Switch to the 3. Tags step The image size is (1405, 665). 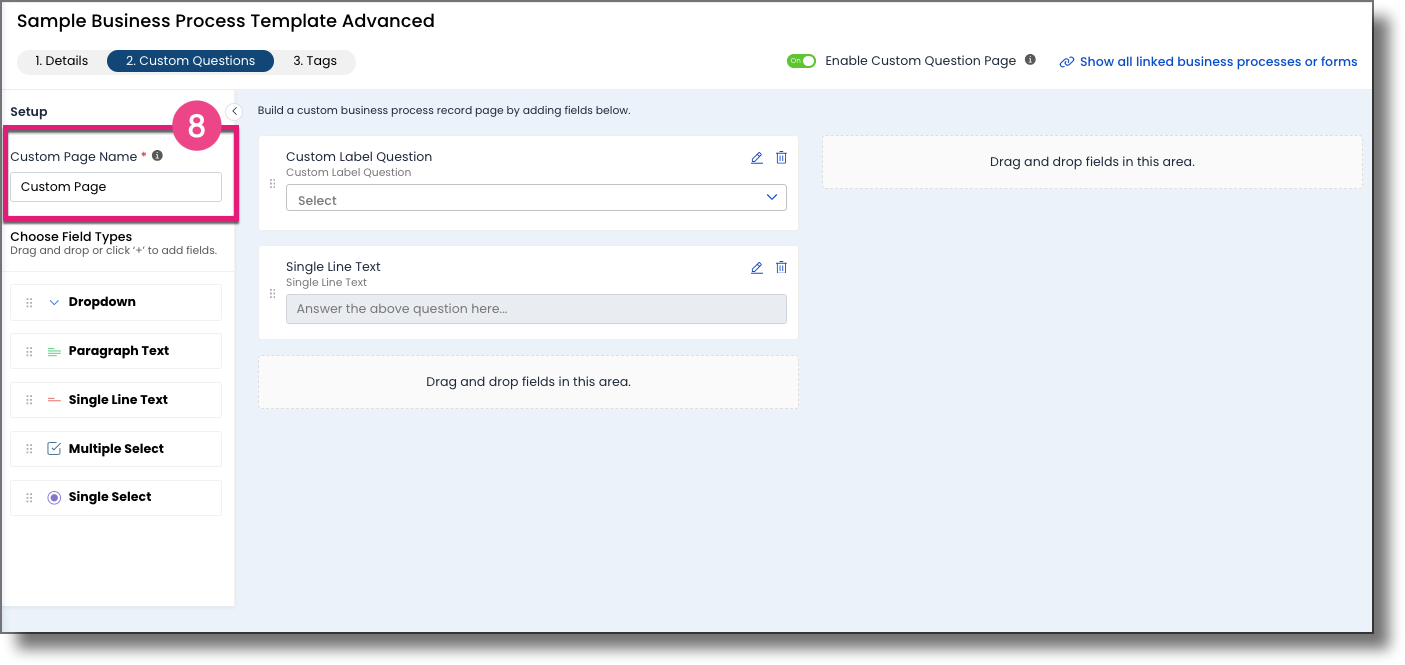315,61
